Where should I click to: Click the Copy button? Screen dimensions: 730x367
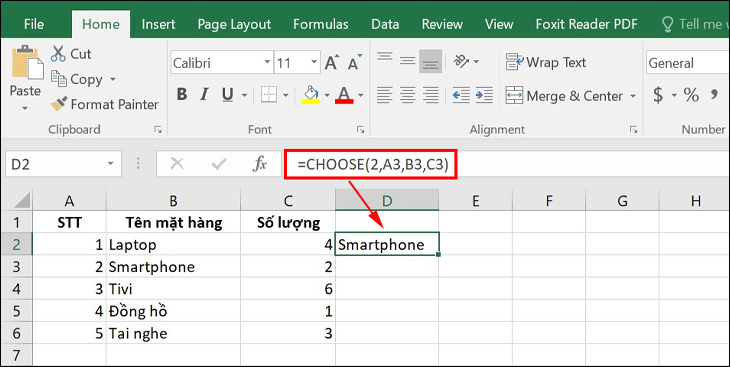pyautogui.click(x=77, y=80)
